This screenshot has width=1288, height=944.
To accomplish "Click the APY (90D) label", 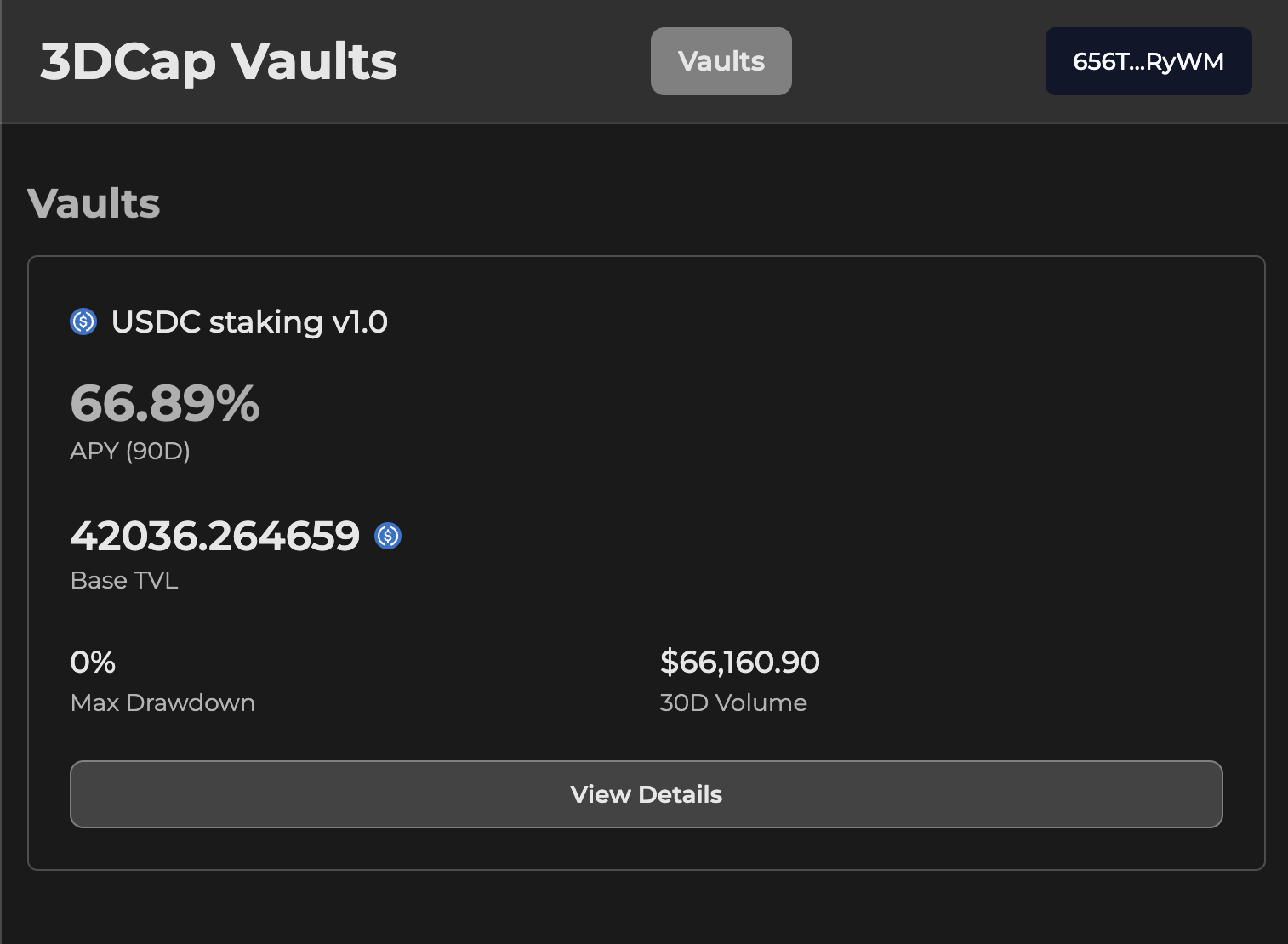I will tap(130, 451).
